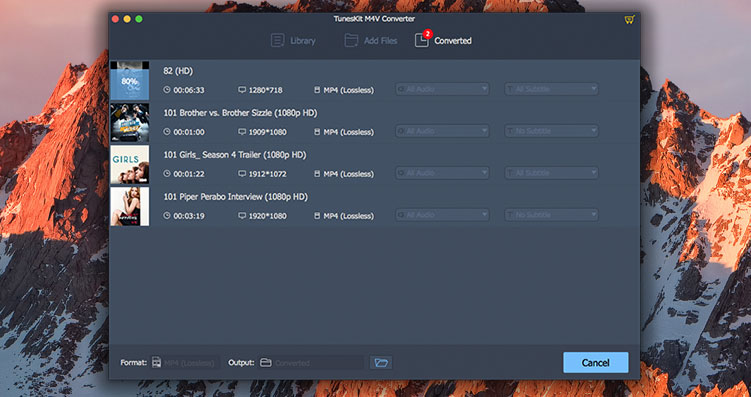This screenshot has width=751, height=397.
Task: Click monitor icon next to 1912*1072
Action: [242, 174]
